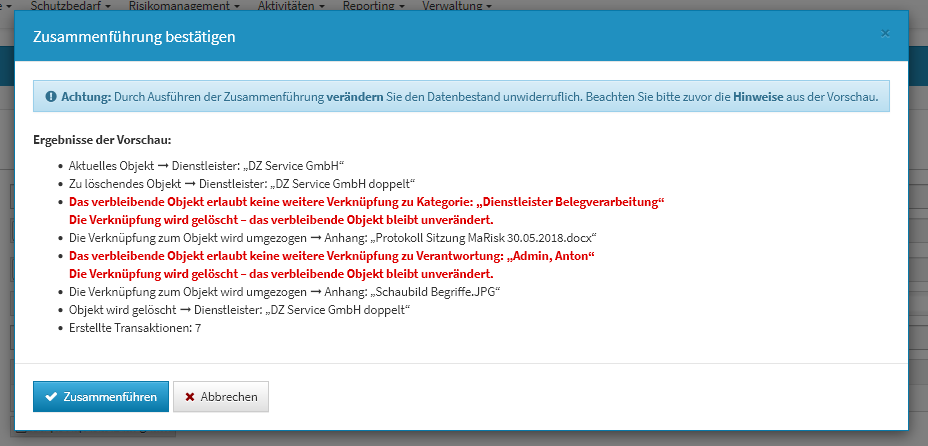
Task: Click the Achtung warning info icon
Action: click(51, 96)
